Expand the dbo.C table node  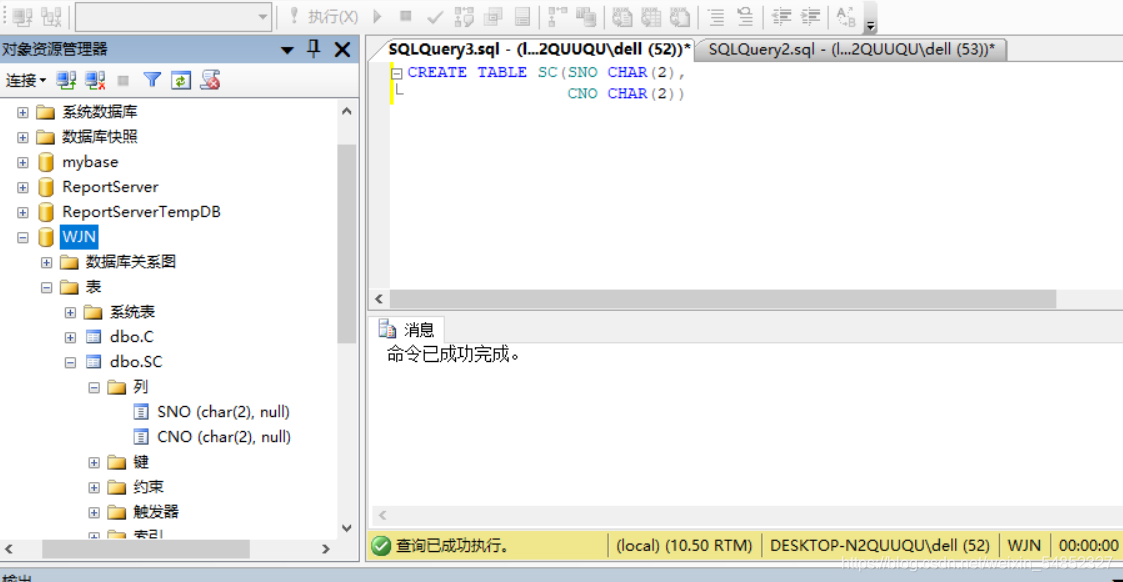(x=69, y=337)
